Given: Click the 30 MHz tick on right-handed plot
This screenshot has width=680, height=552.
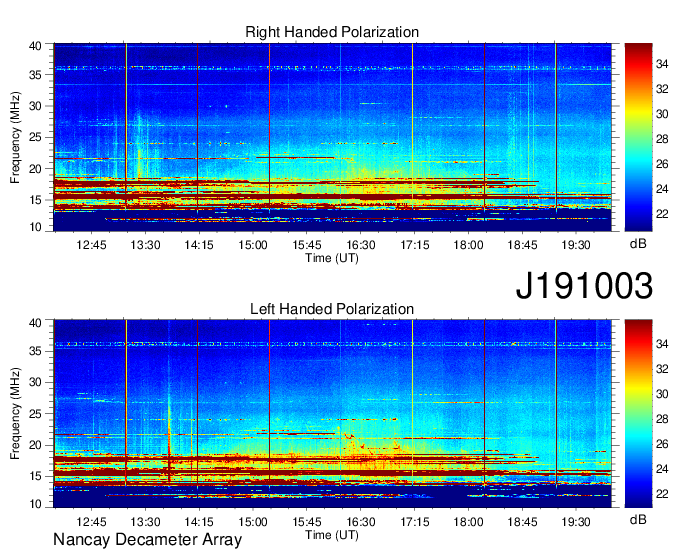Looking at the screenshot, I should 35,106.
